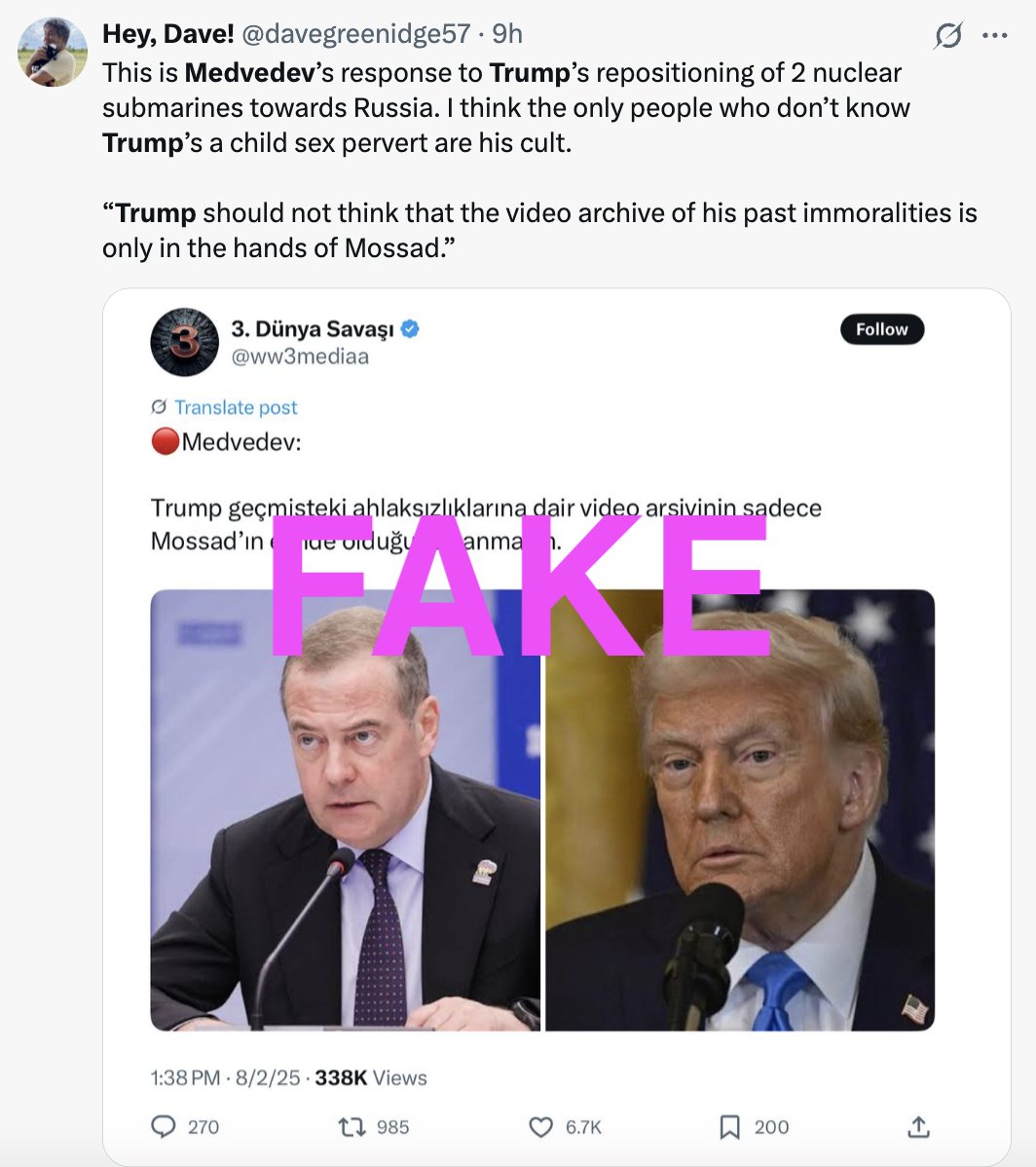Click the reply bubble icon with 270
This screenshot has width=1036, height=1167.
click(x=163, y=1127)
